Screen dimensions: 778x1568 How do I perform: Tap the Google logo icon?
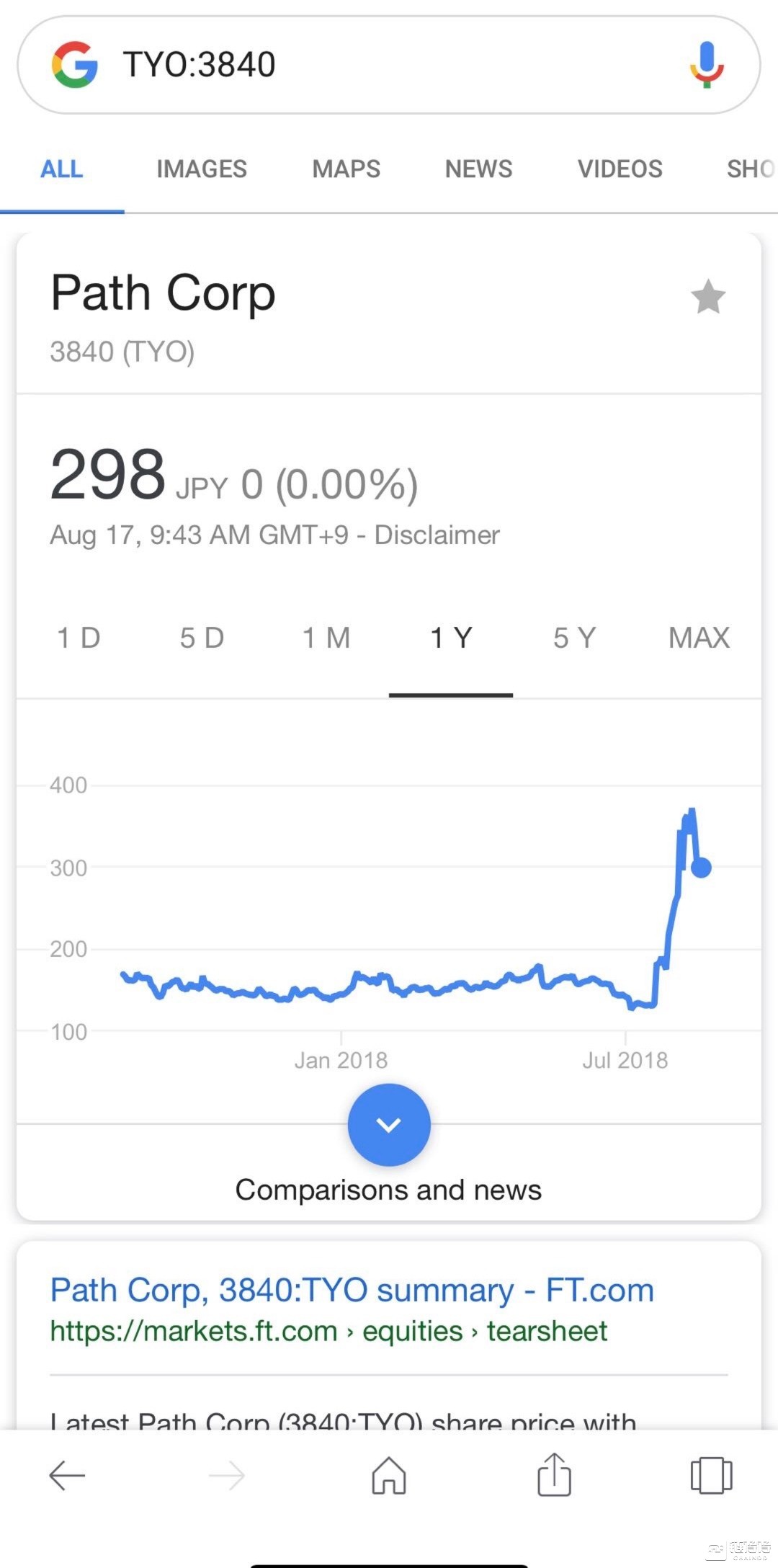click(x=75, y=65)
